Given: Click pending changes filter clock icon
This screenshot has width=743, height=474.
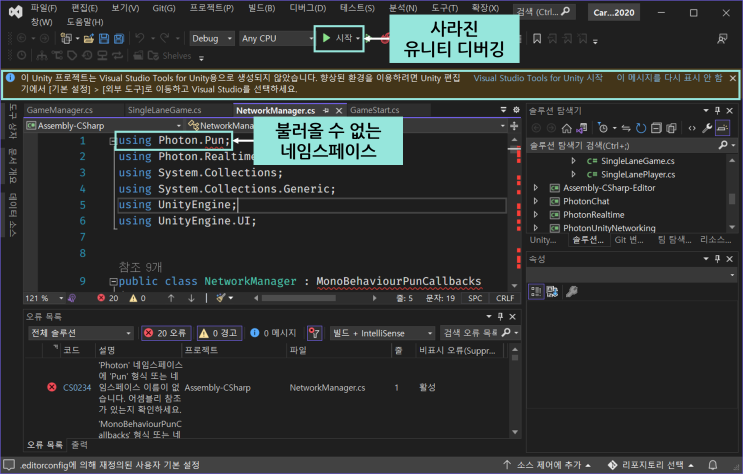Looking at the screenshot, I should pos(603,128).
